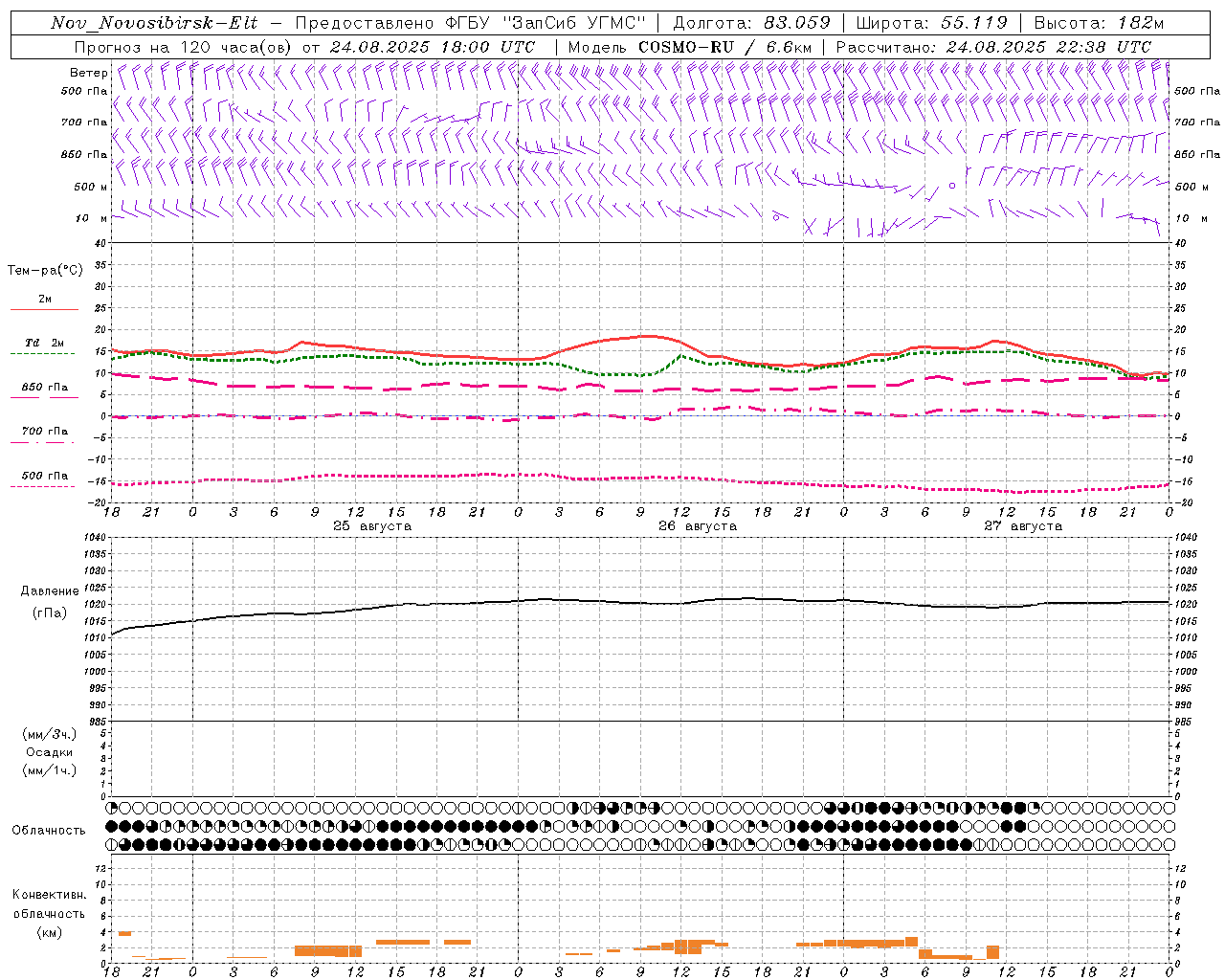Click the 700 гПа temperature legend dash-dot line
The height and width of the screenshot is (980, 1225).
click(x=43, y=442)
